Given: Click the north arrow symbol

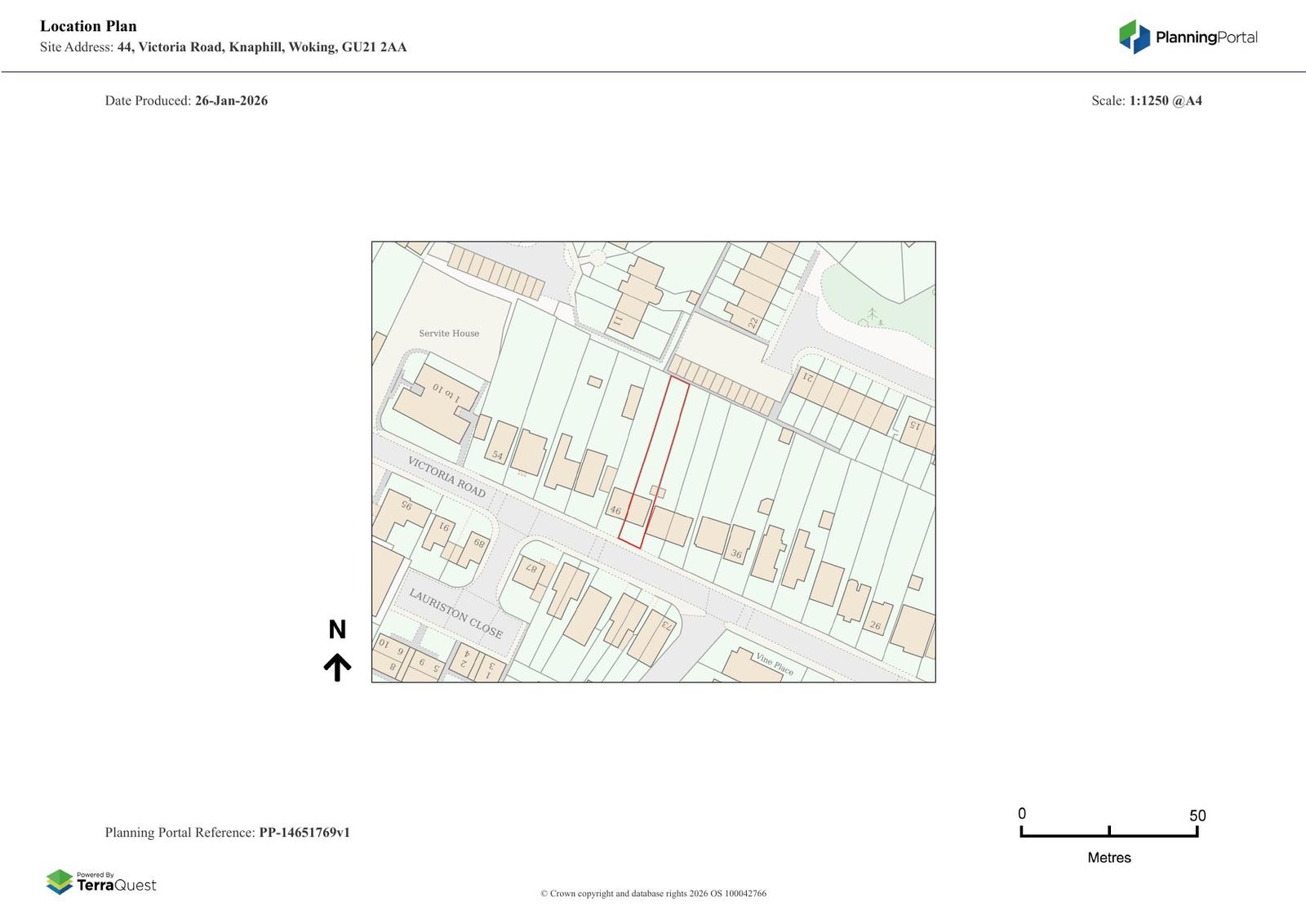Looking at the screenshot, I should point(337,667).
